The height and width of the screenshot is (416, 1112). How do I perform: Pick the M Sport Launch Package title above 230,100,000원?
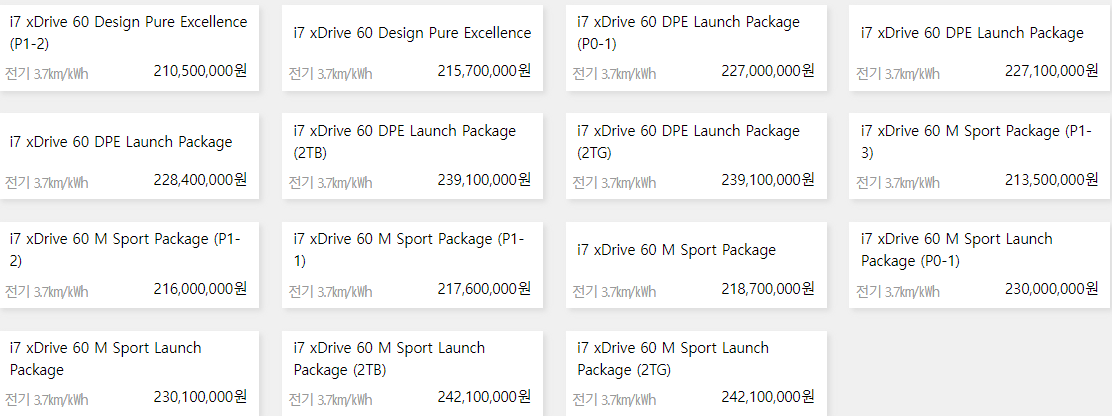pyautogui.click(x=105, y=359)
